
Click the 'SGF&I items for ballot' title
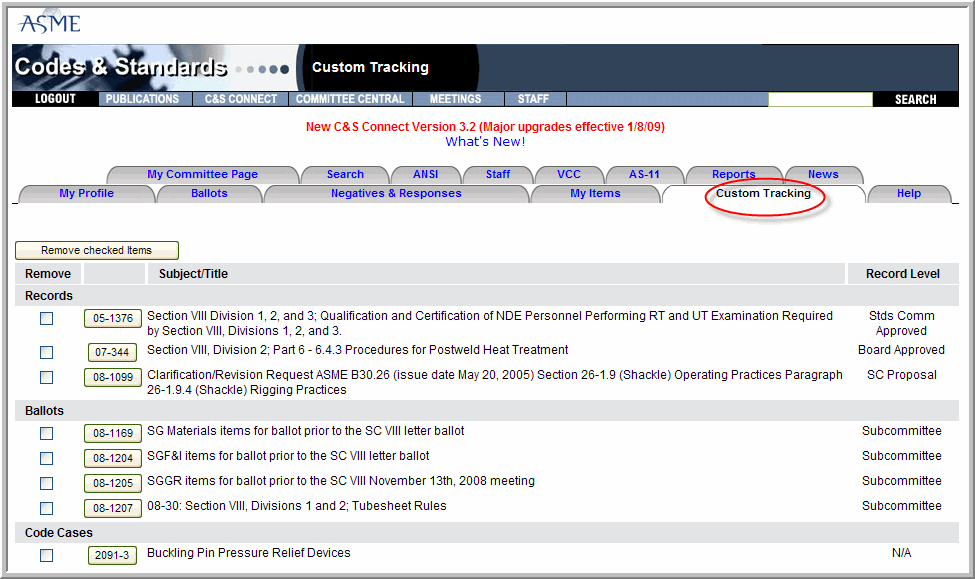[x=288, y=456]
